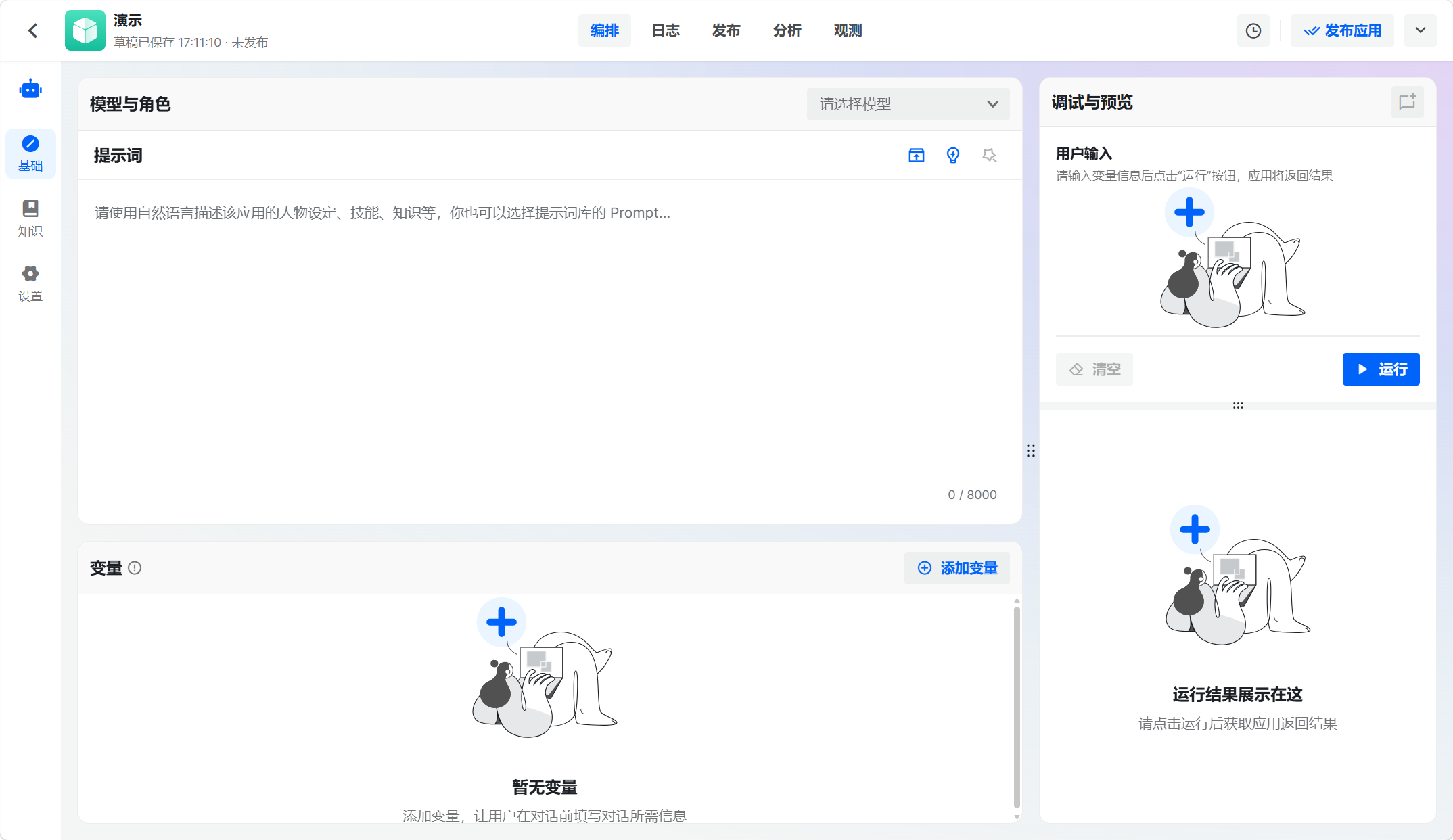
Task: Click the vertical panel resize handle
Action: [1030, 451]
